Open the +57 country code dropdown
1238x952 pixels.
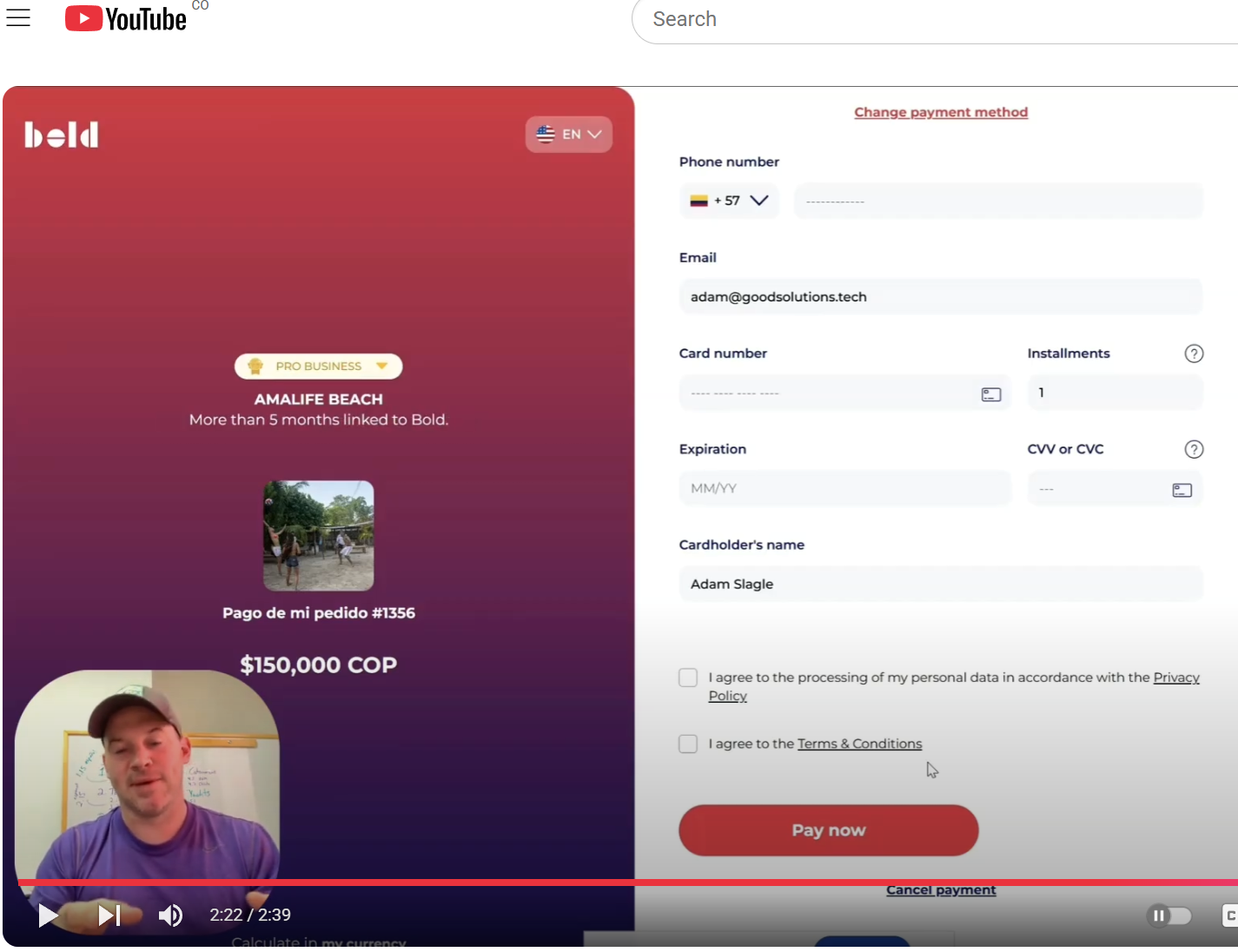click(x=729, y=201)
